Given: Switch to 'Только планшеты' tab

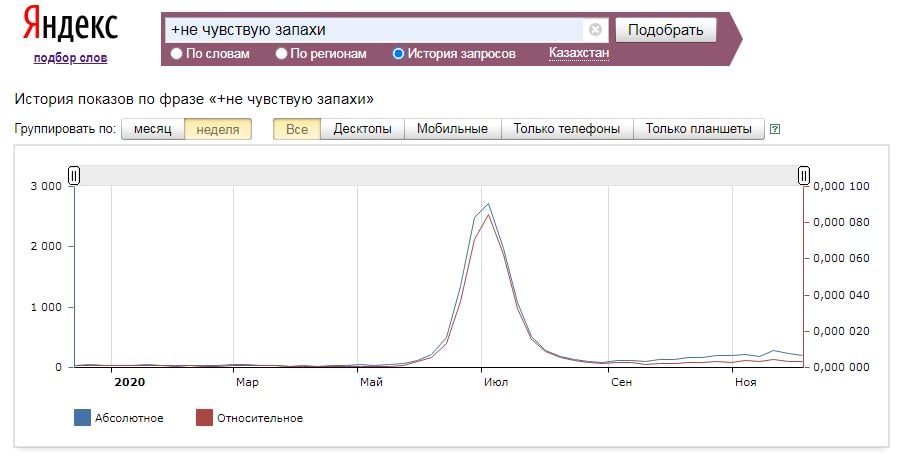Looking at the screenshot, I should (698, 129).
